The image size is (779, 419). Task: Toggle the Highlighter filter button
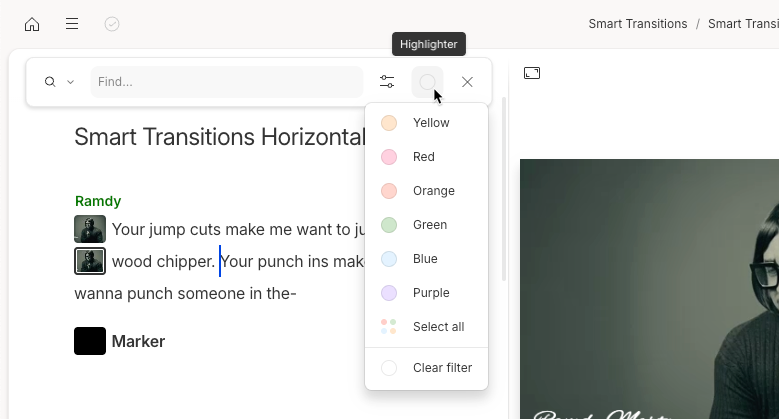(427, 82)
